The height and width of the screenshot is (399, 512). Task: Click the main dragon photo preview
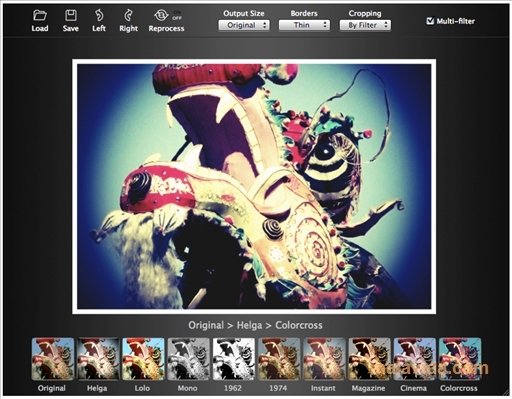(x=254, y=187)
